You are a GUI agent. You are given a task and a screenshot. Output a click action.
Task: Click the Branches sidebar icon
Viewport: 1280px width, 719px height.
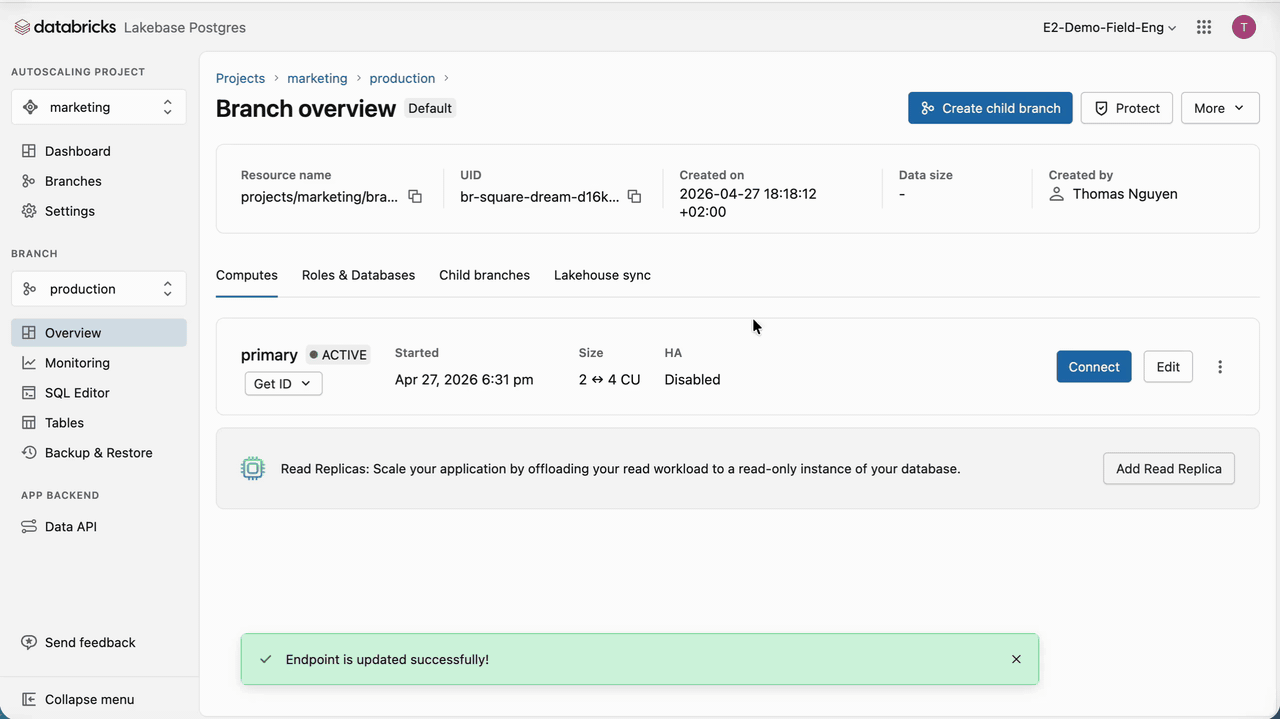pyautogui.click(x=29, y=181)
